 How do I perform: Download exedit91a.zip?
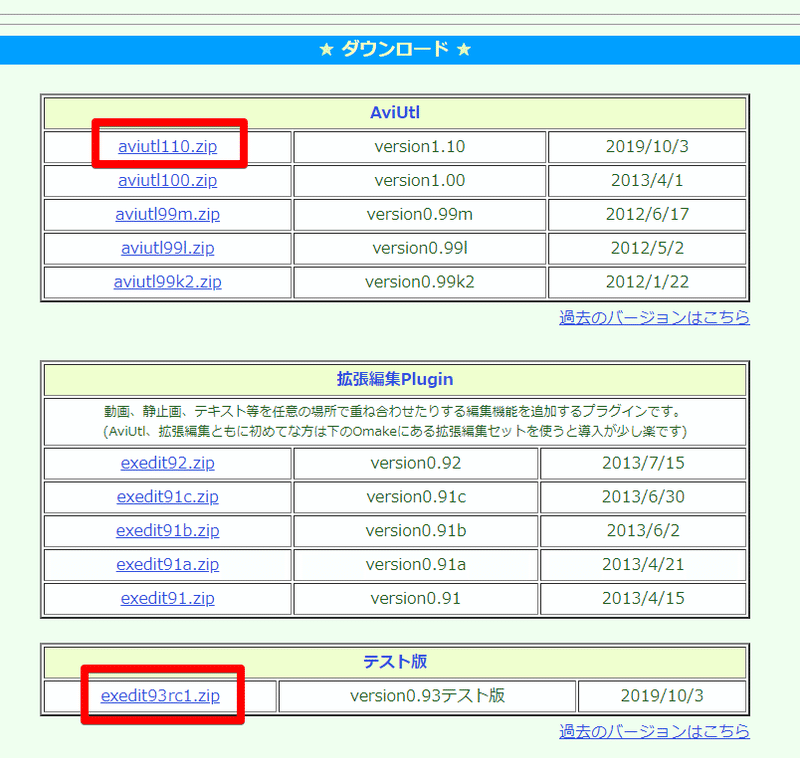click(167, 565)
